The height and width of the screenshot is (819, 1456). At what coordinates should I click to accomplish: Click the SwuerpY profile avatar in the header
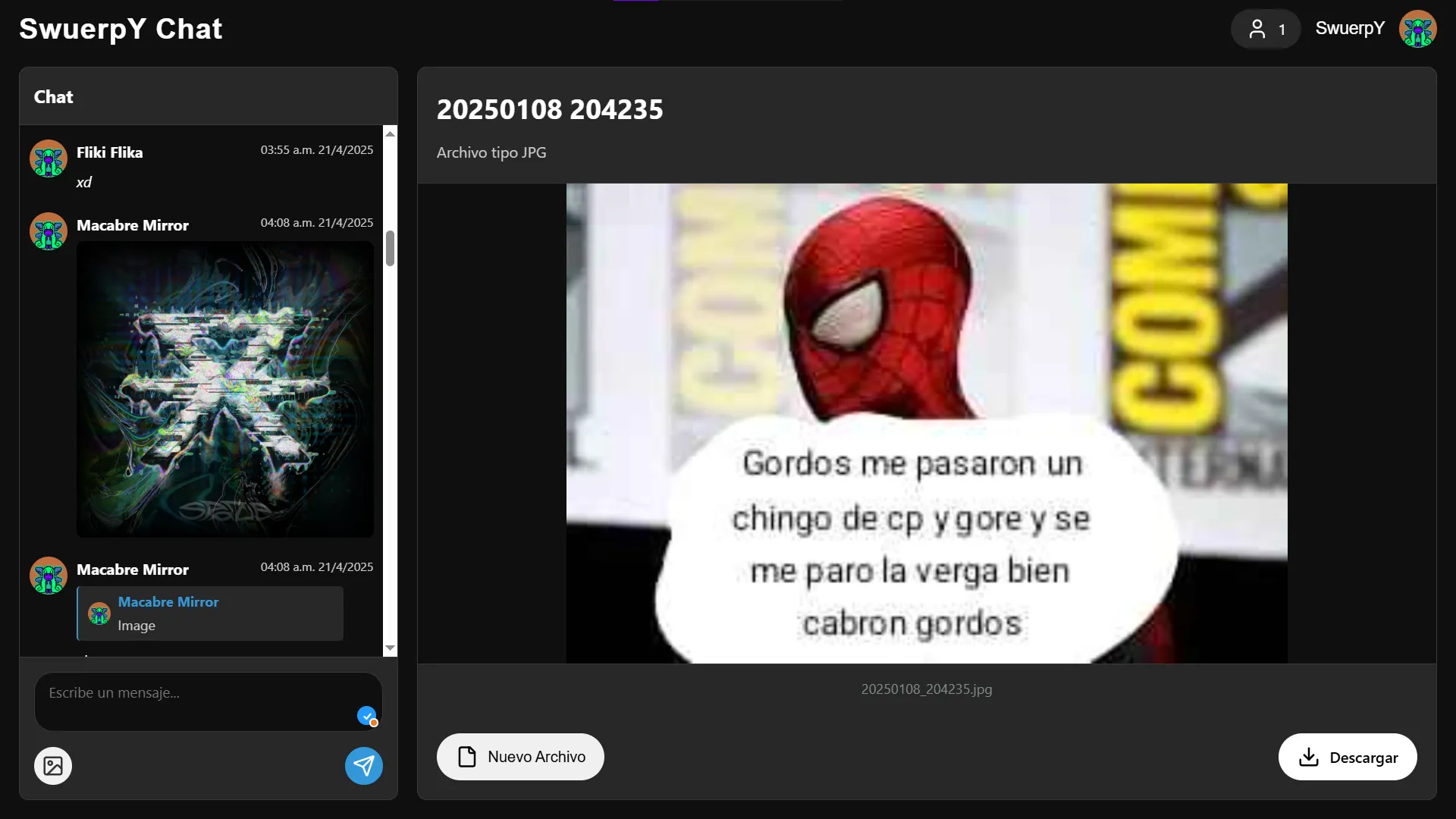[x=1417, y=30]
